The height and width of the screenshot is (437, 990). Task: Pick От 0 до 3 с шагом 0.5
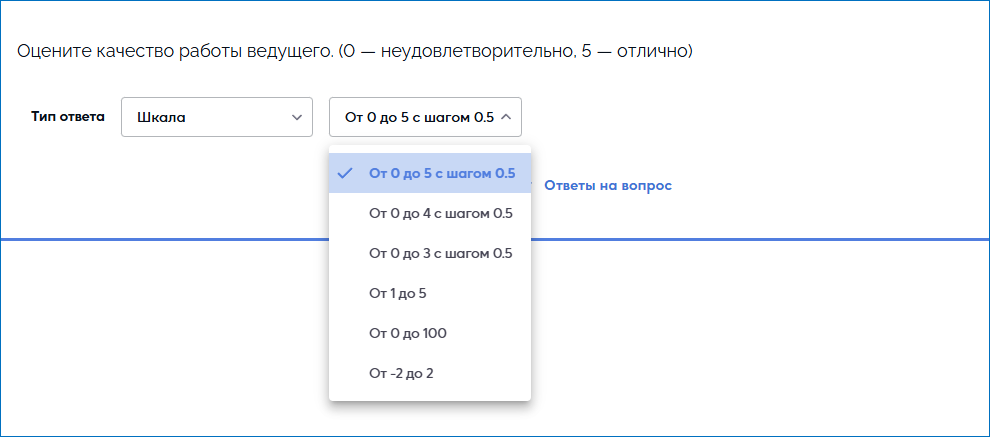click(440, 253)
